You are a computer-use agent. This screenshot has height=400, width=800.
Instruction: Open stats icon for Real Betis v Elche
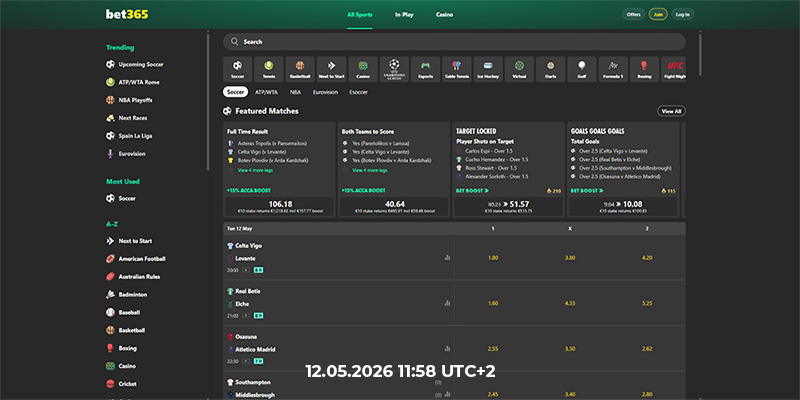click(447, 303)
